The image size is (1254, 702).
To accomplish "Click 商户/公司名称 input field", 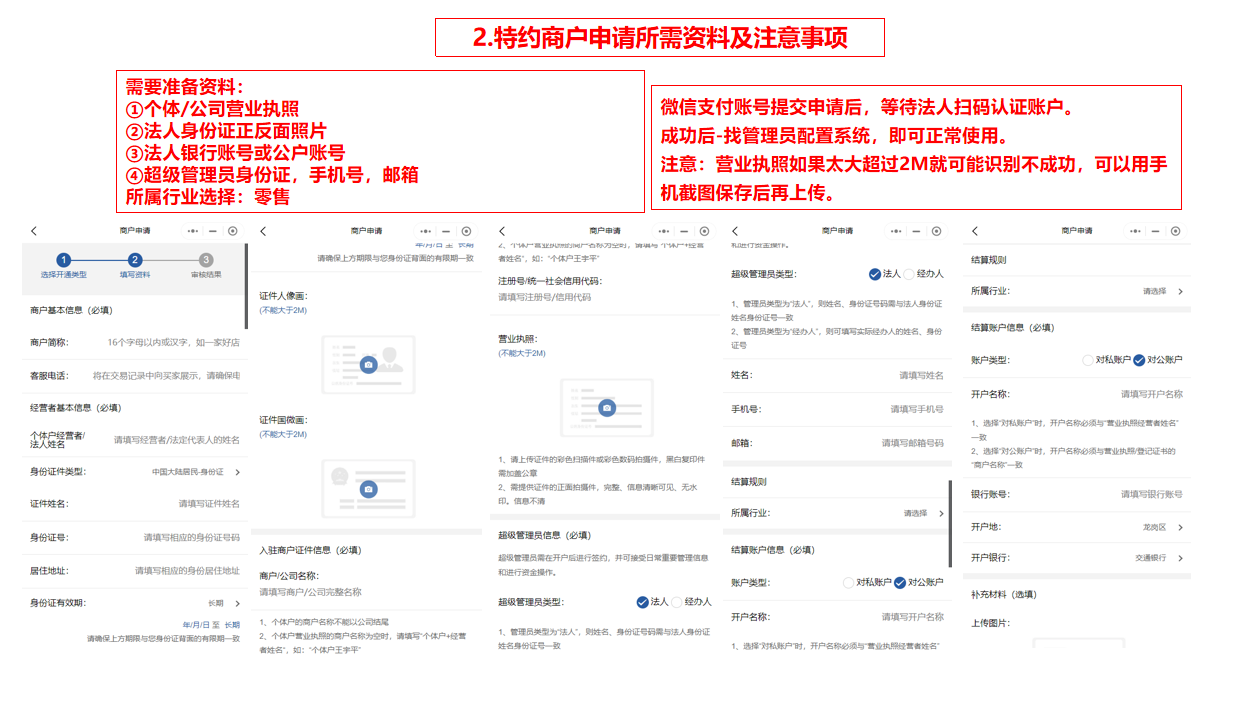I will point(311,592).
